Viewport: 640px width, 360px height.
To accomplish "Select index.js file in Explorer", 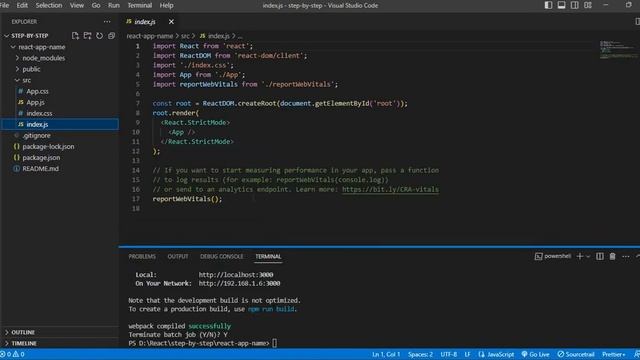I will pyautogui.click(x=60, y=124).
